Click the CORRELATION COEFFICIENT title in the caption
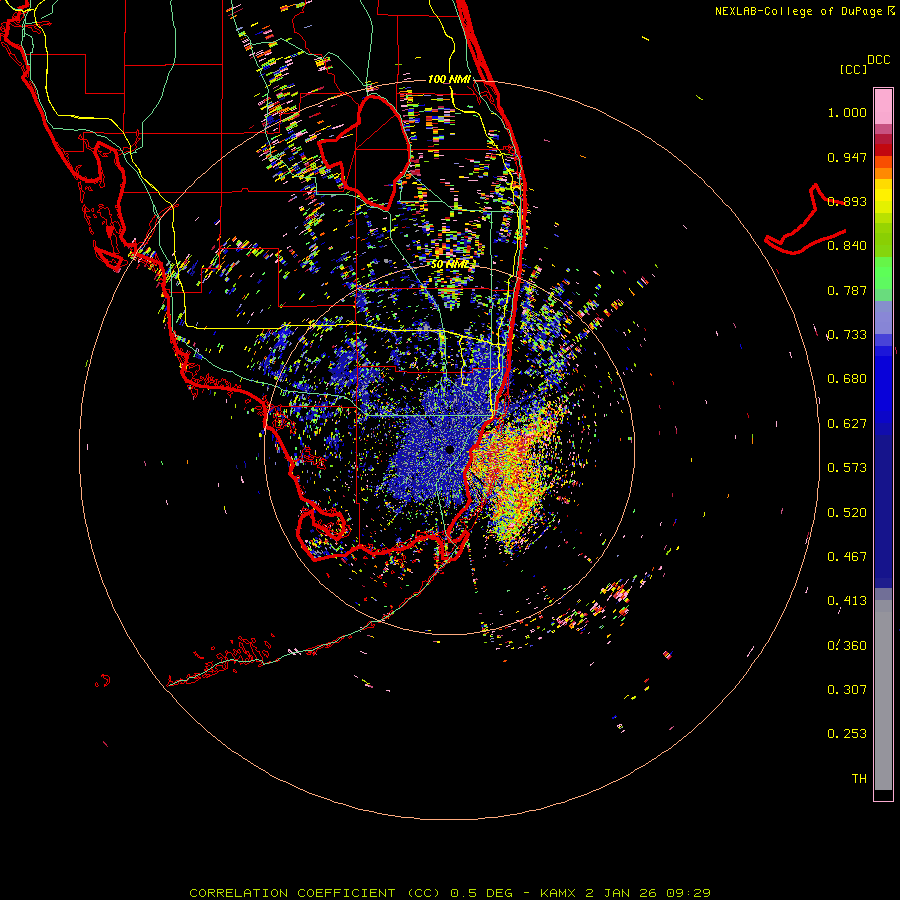Viewport: 900px width, 900px height. pos(292,893)
